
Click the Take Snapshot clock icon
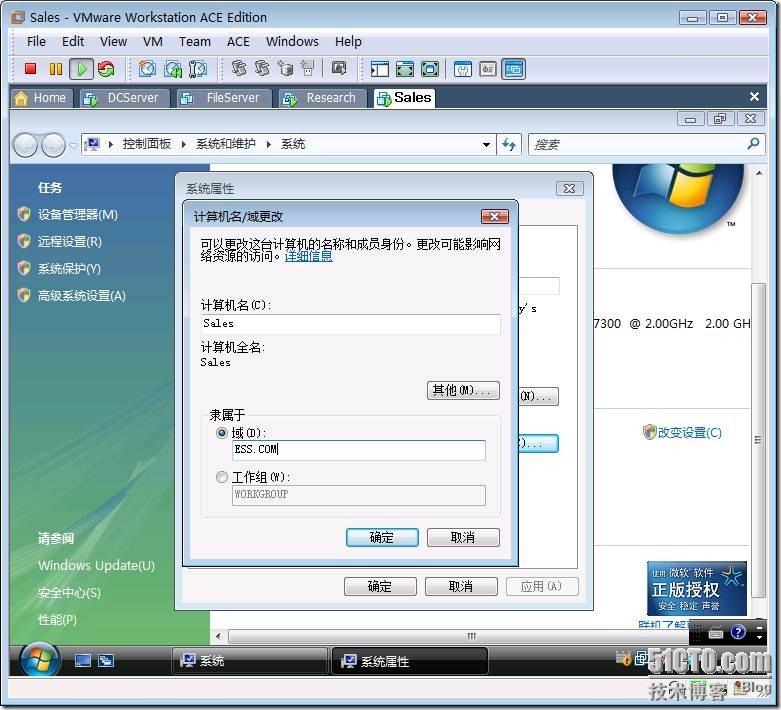[147, 69]
